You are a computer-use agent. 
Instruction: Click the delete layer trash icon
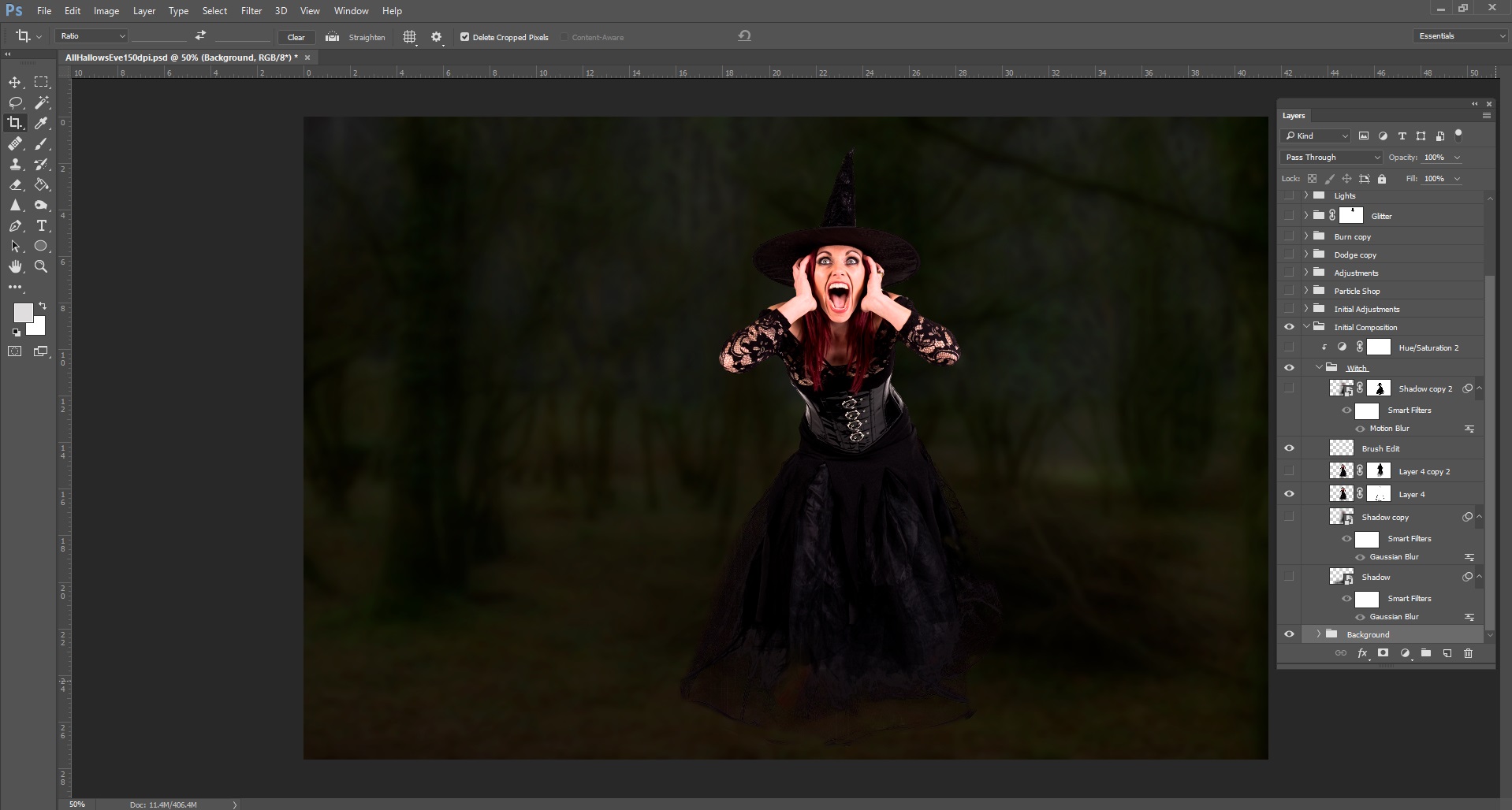pos(1468,653)
